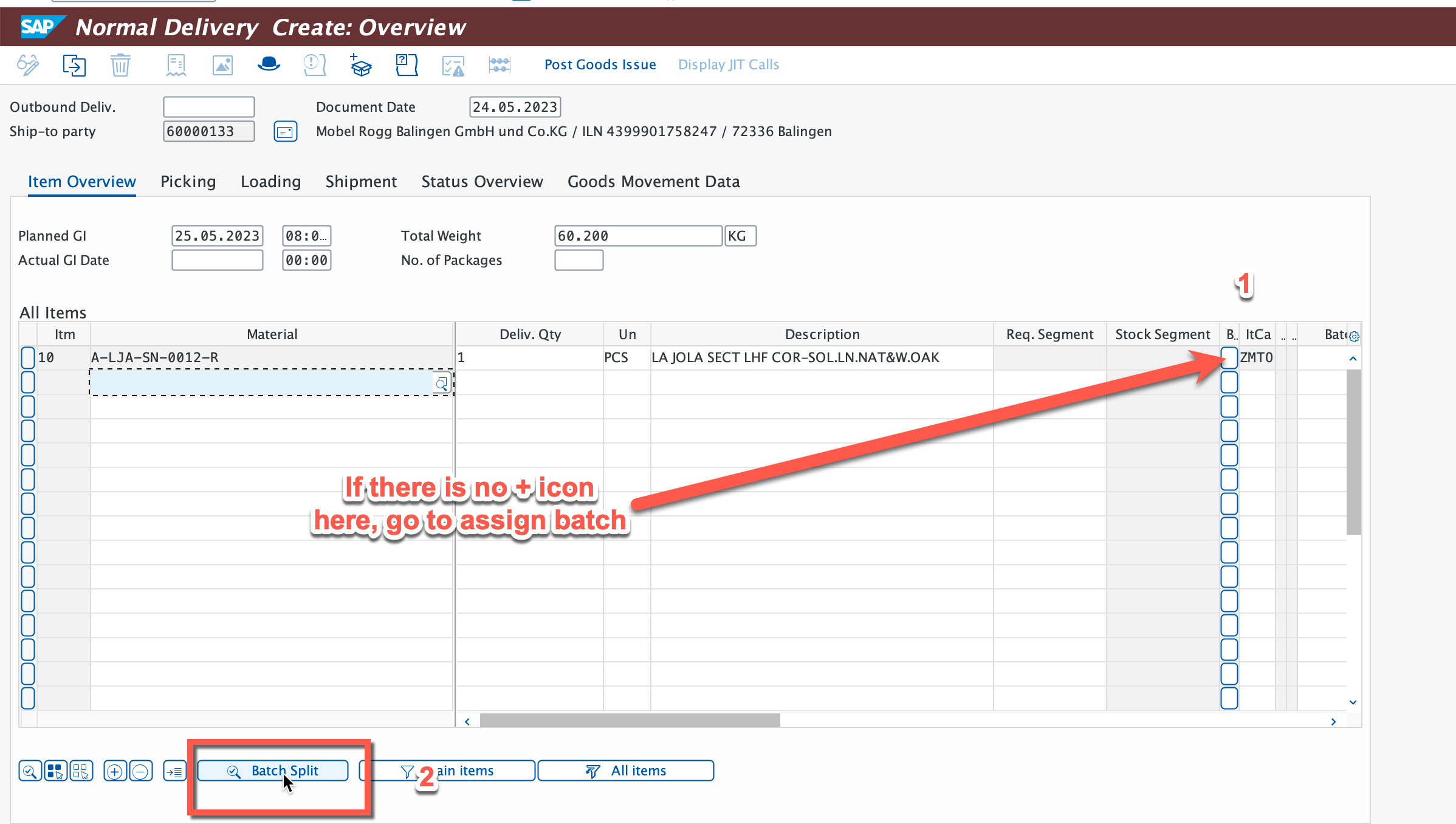This screenshot has height=824, width=1456.
Task: Click the Select All grid icon
Action: (x=55, y=771)
